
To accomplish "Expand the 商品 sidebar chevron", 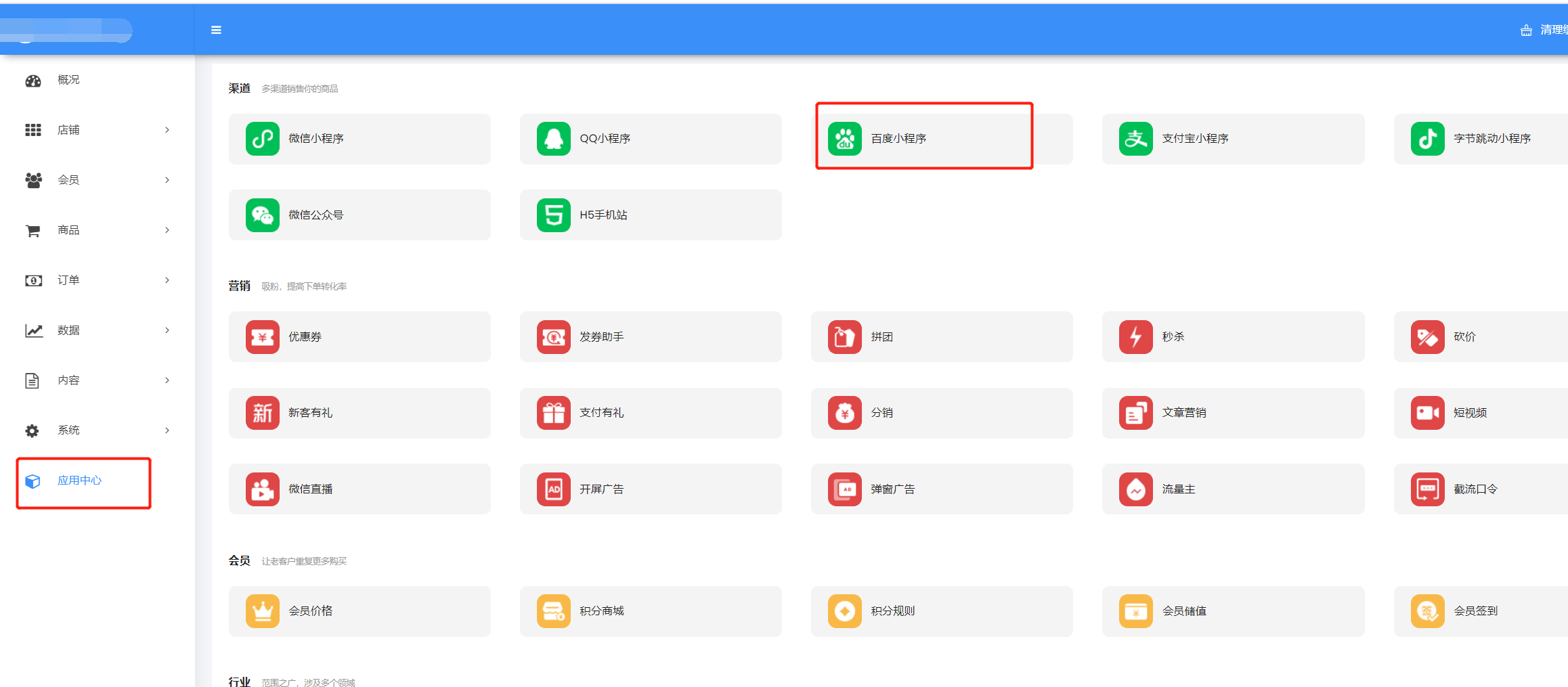I will (167, 230).
